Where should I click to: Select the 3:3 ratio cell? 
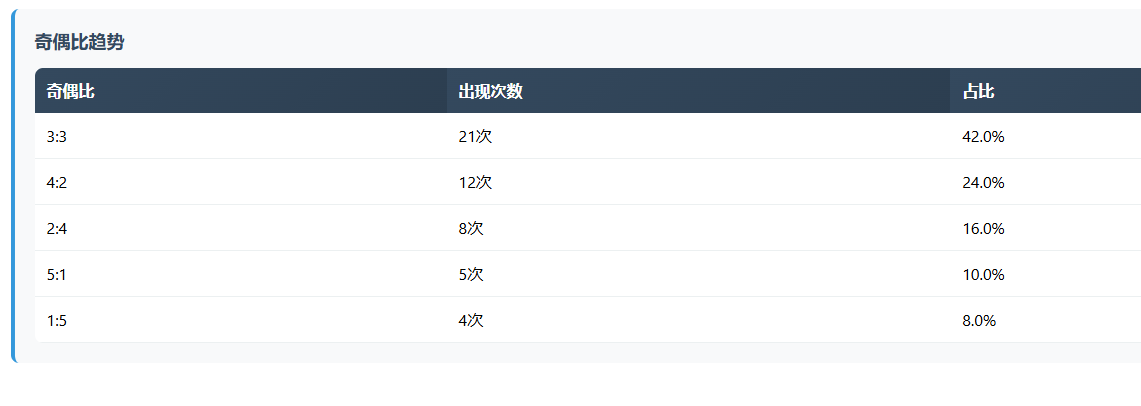56,137
